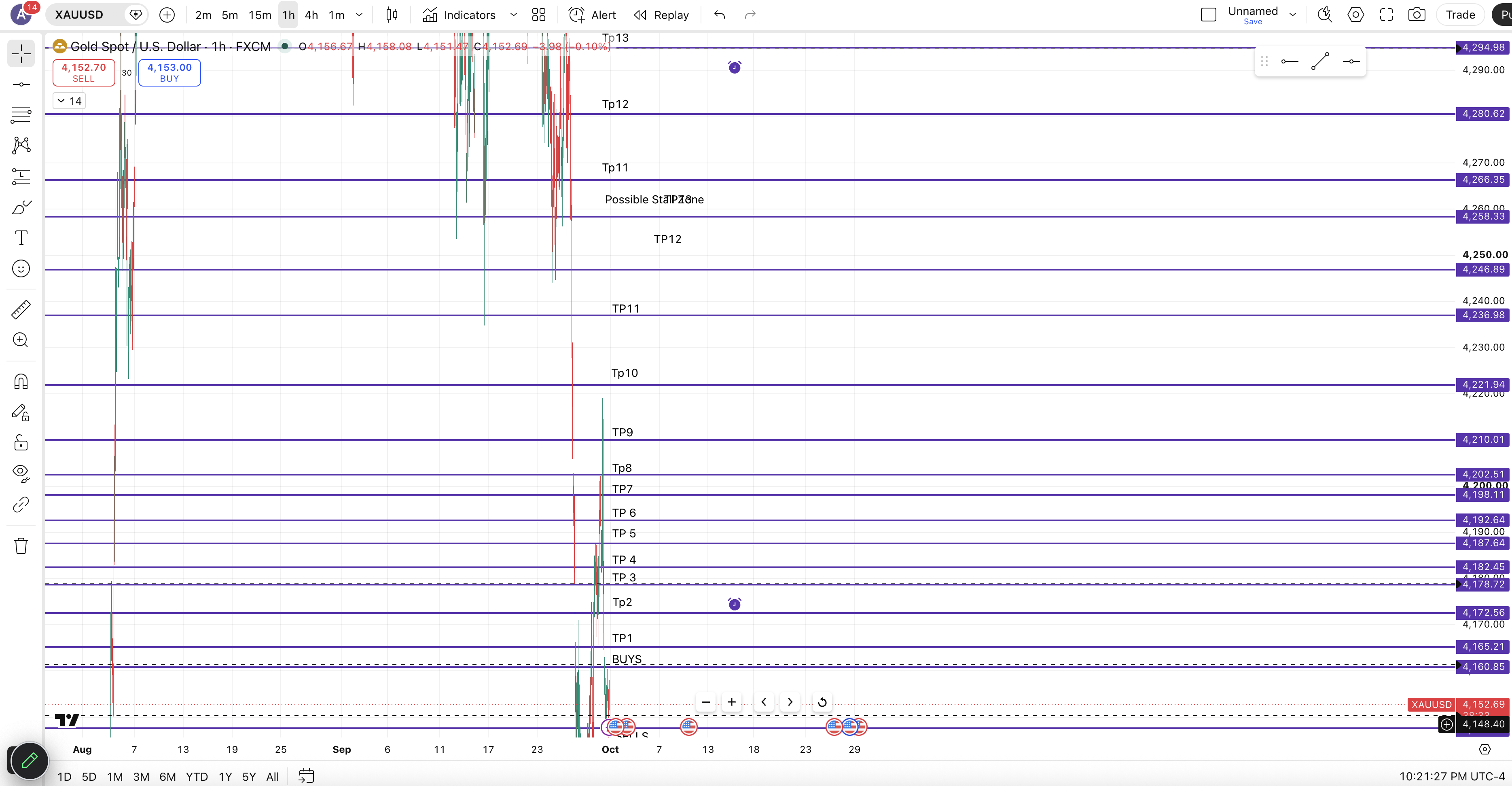Open the candle chart type selector
Viewport: 1512px width, 786px height.
(x=392, y=15)
